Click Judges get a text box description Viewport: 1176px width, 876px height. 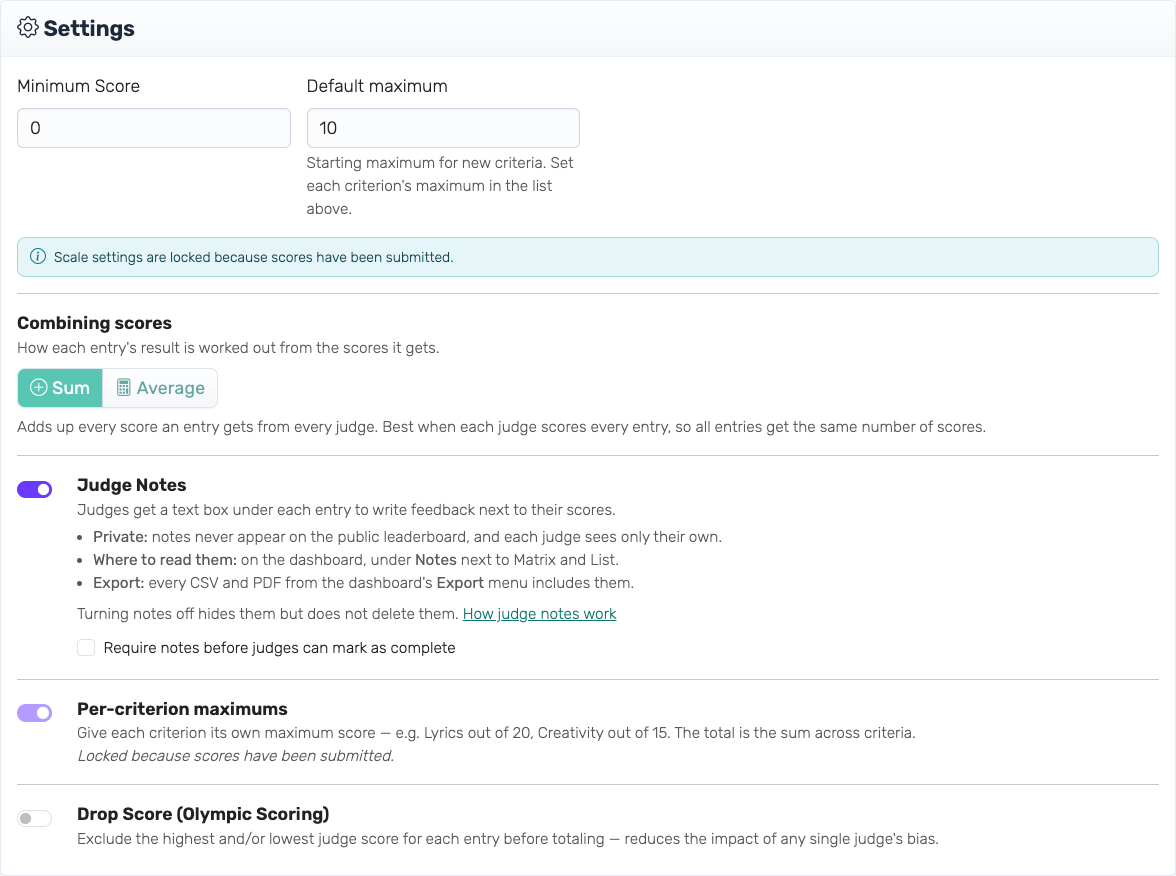coord(346,510)
